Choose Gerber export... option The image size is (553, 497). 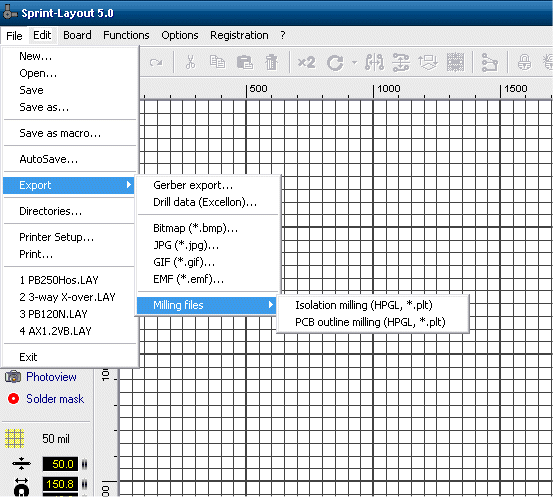tap(208, 185)
